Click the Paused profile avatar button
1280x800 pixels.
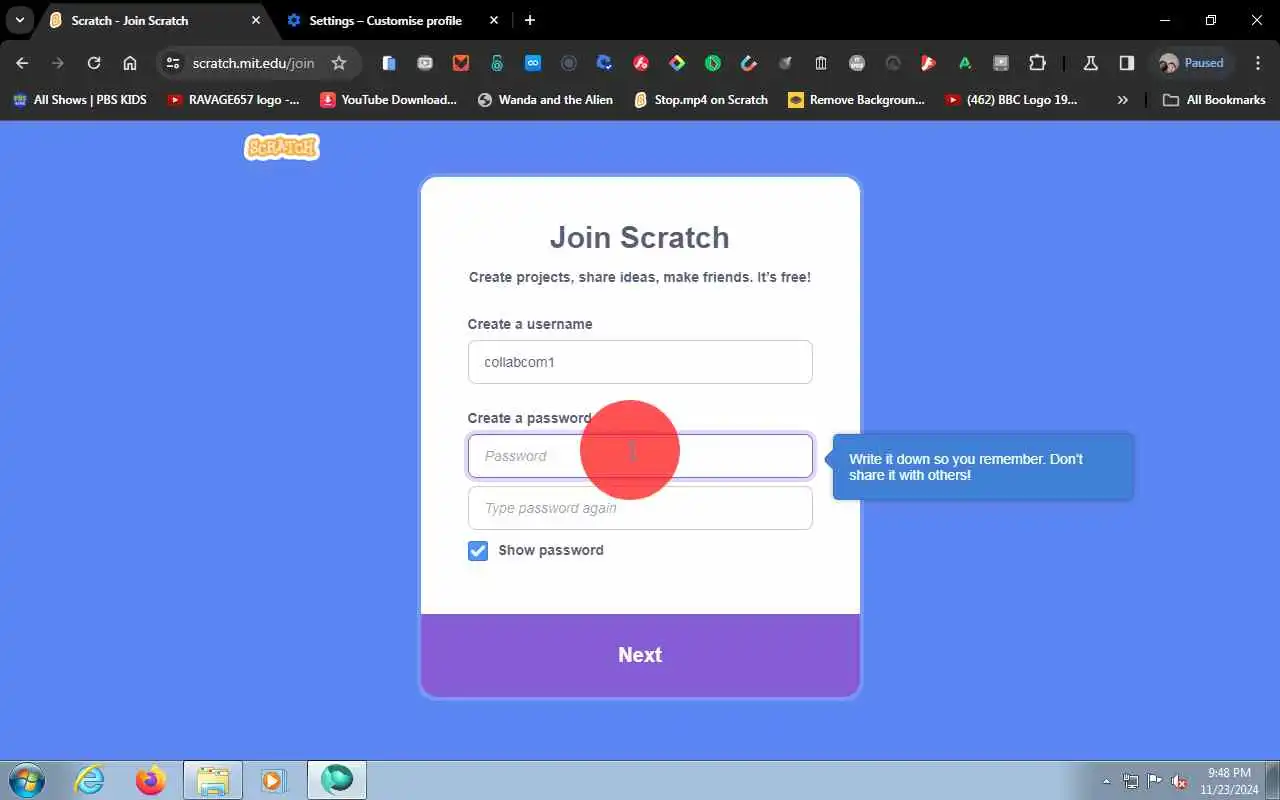(1192, 63)
